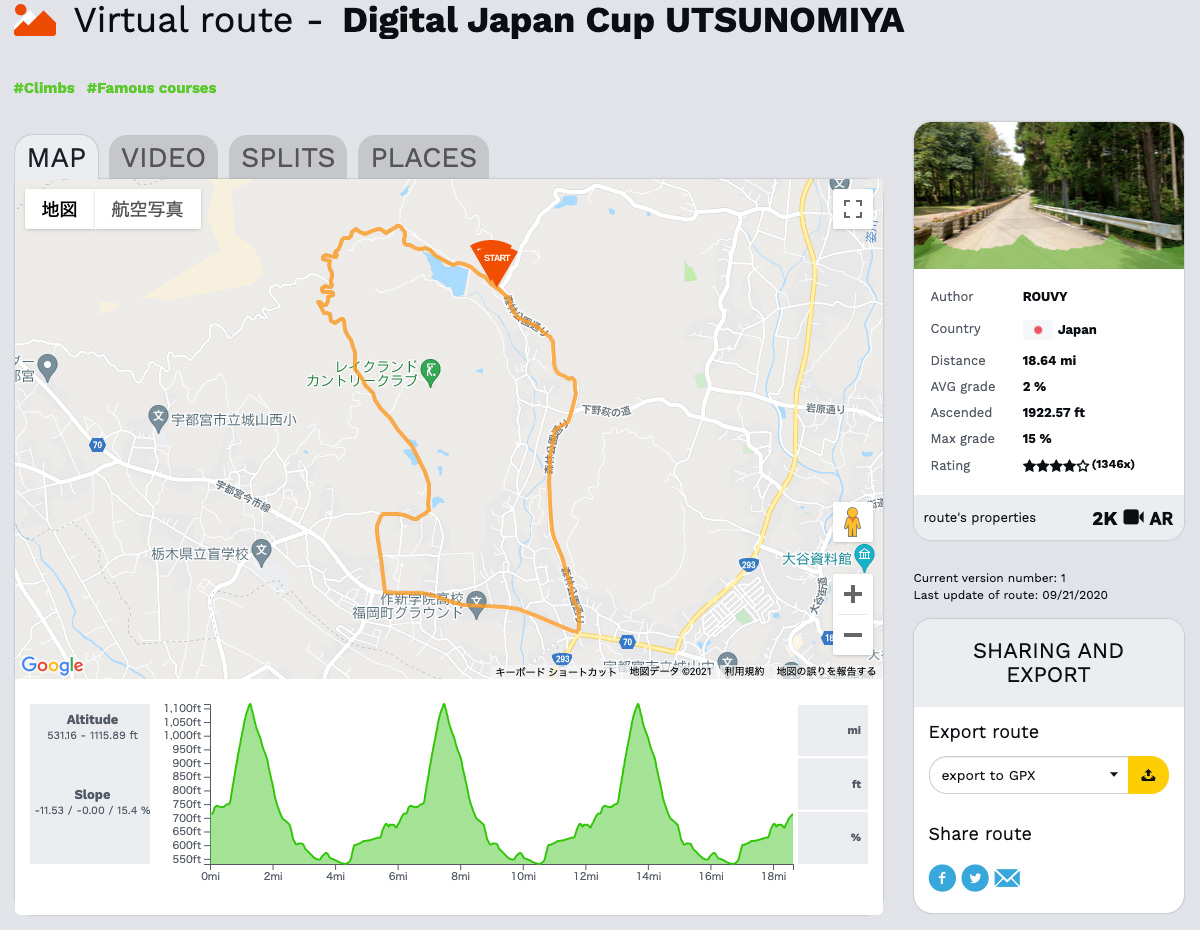Switch to the VIDEO tab
Image resolution: width=1200 pixels, height=930 pixels.
[163, 158]
